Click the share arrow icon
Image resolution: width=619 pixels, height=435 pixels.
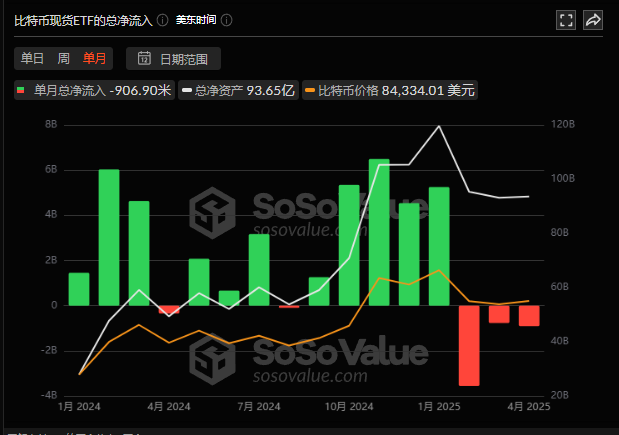click(x=592, y=20)
